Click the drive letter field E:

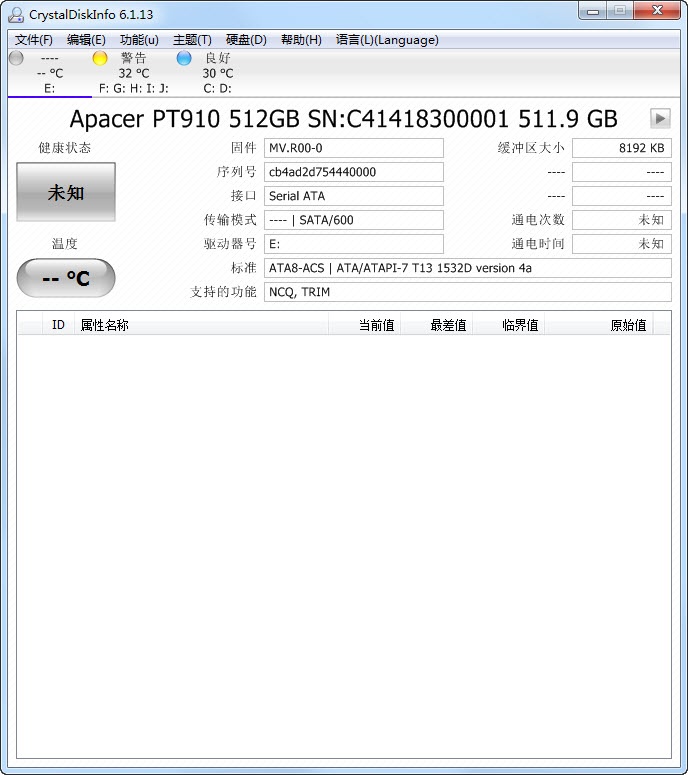pos(353,244)
